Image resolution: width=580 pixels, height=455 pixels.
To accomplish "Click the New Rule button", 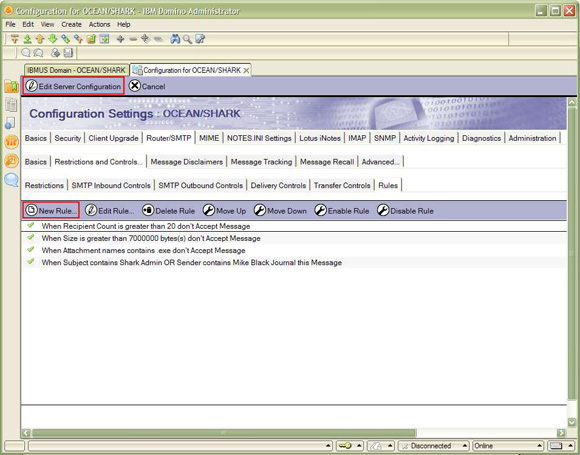I will 51,210.
